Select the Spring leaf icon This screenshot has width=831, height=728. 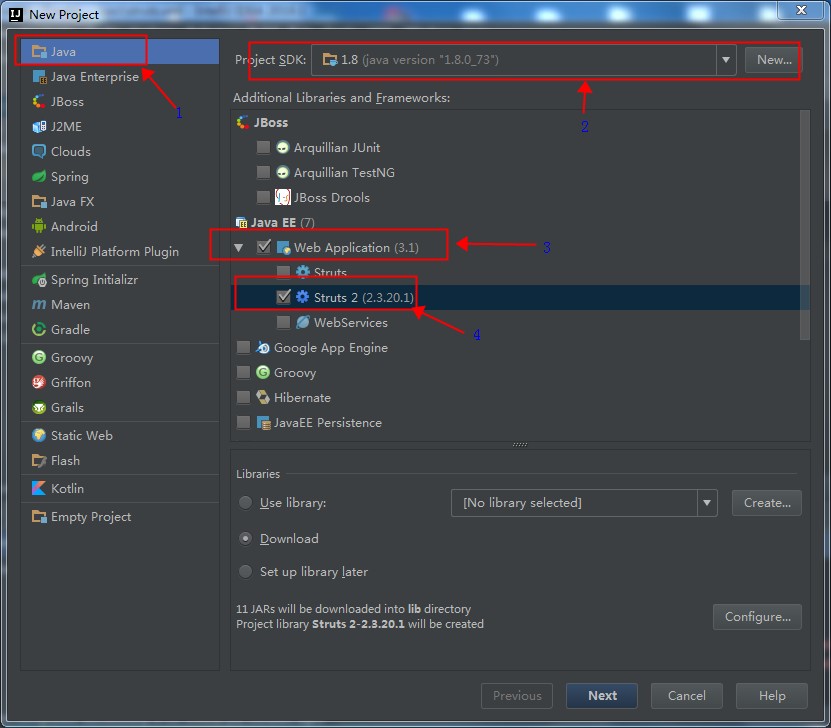pos(39,176)
